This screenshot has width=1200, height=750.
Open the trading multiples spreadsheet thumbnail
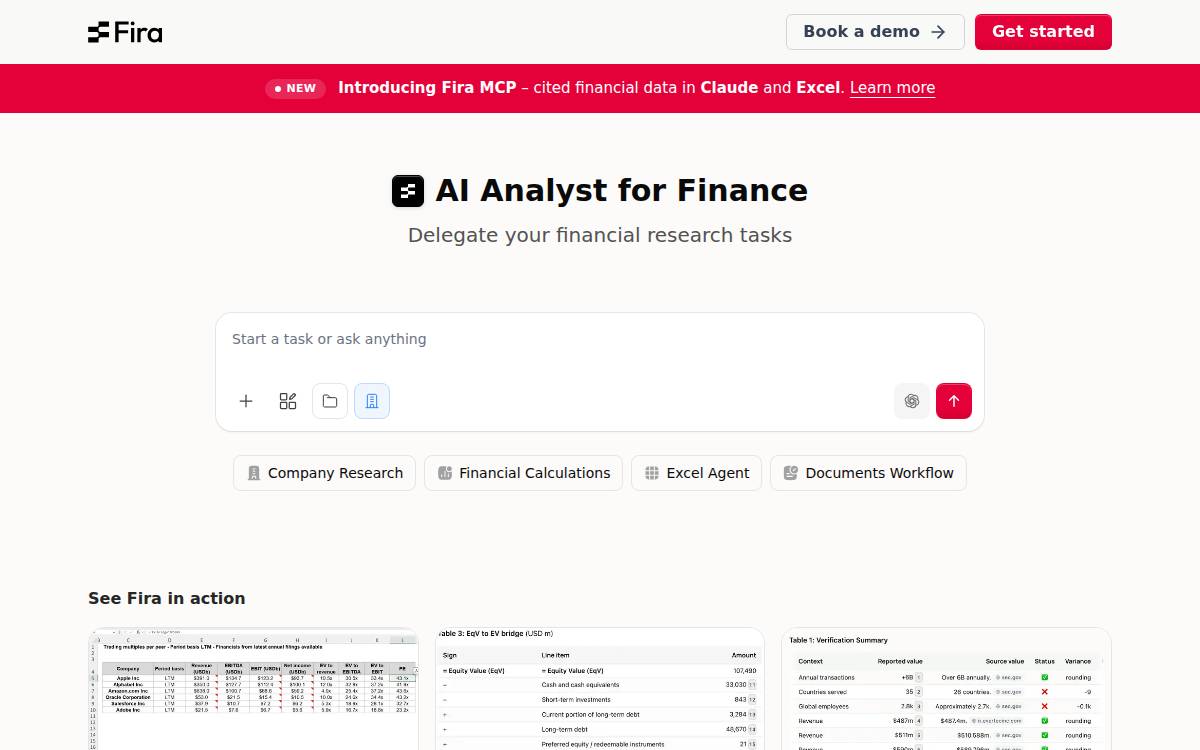pyautogui.click(x=253, y=689)
